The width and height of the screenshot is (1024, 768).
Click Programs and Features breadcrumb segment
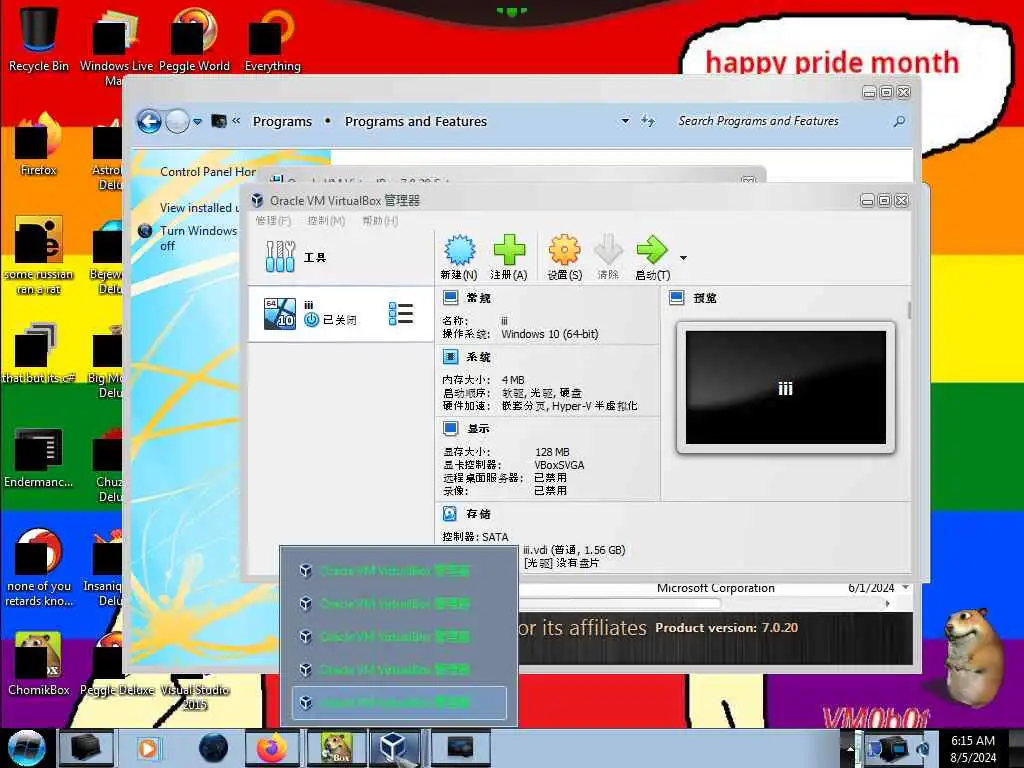click(416, 121)
